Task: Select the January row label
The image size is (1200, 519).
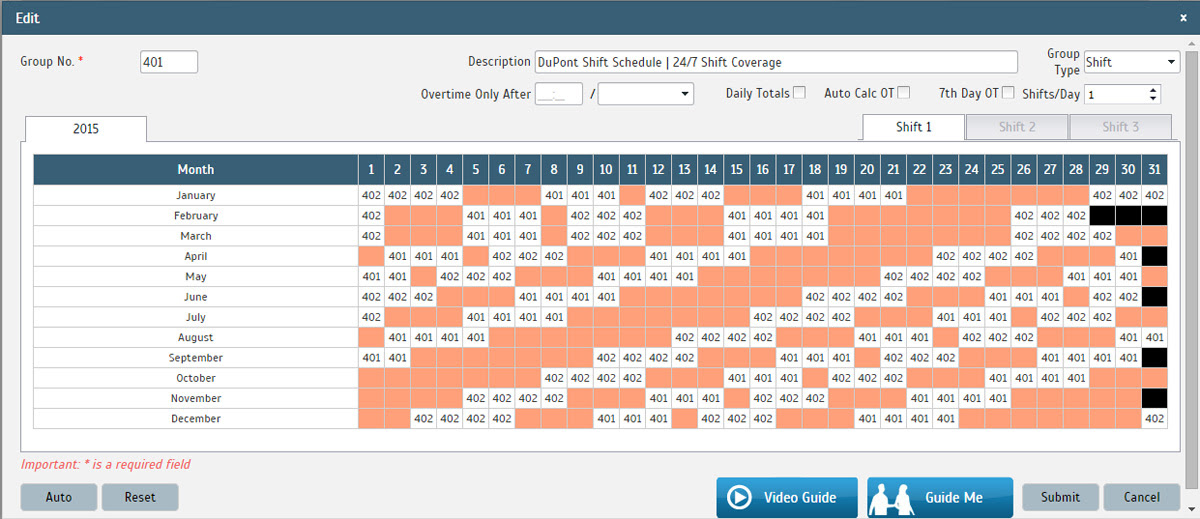Action: 196,195
